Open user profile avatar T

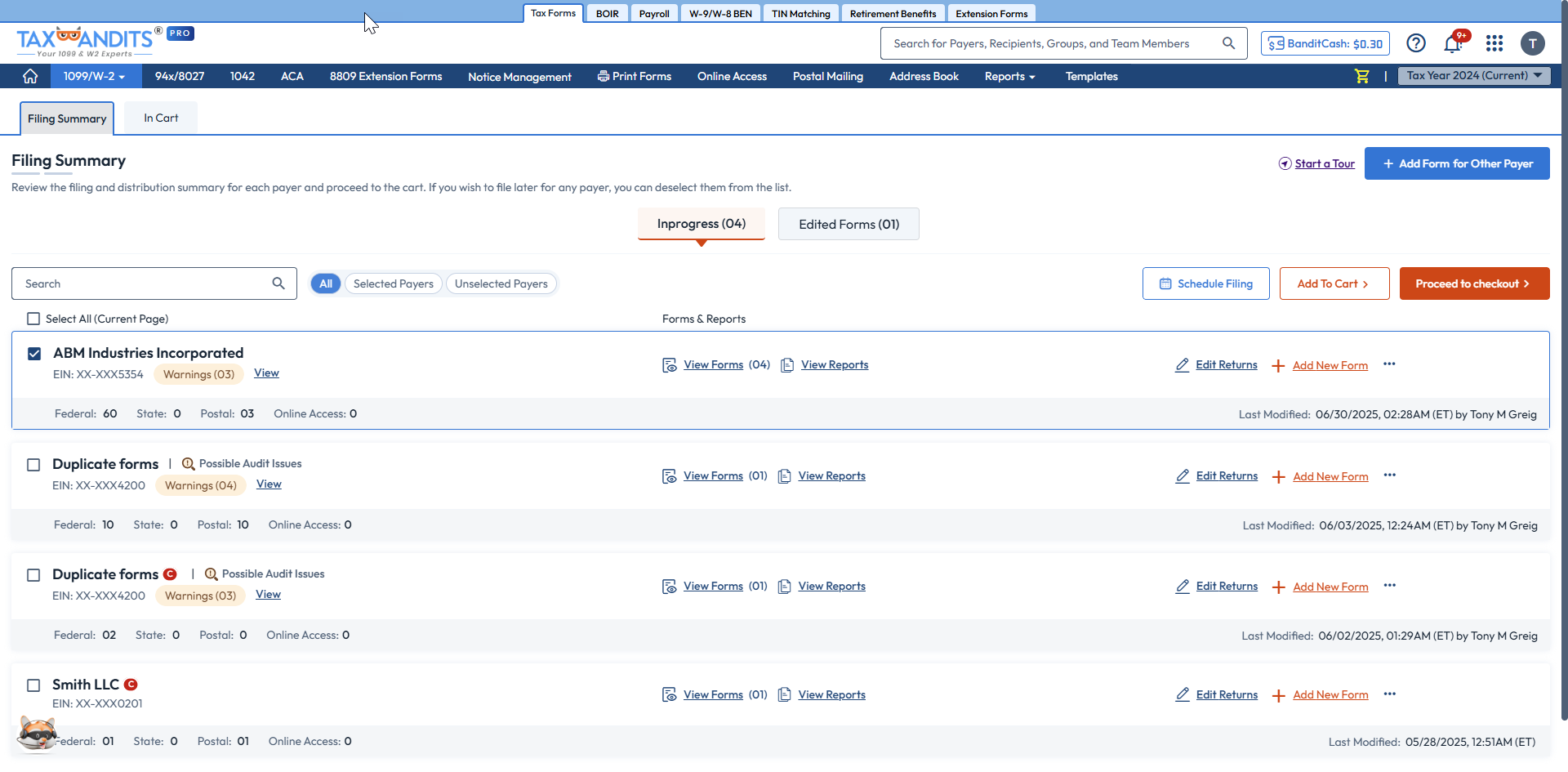[1532, 43]
